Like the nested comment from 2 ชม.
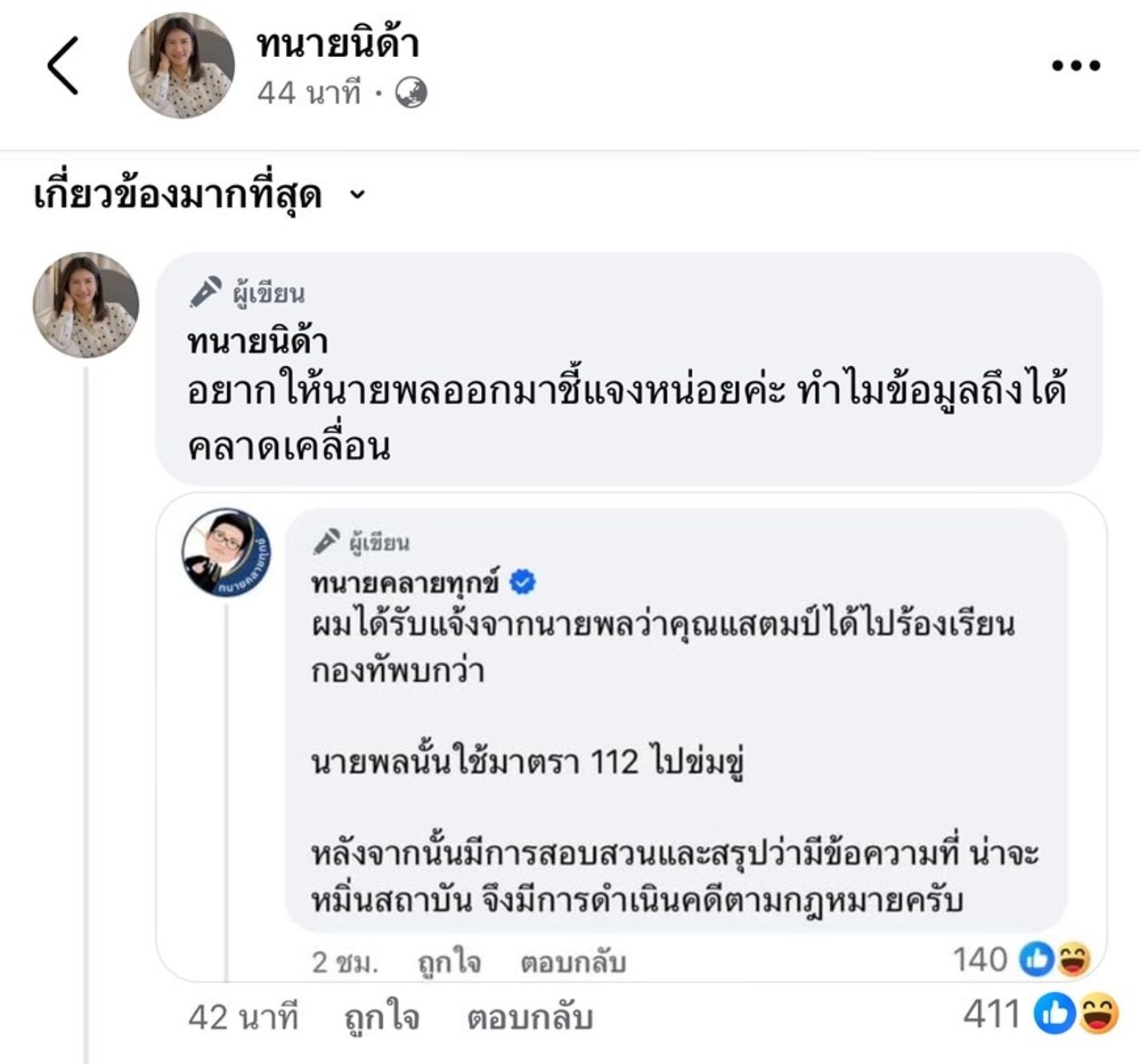Viewport: 1140px width, 1064px height. click(x=449, y=962)
